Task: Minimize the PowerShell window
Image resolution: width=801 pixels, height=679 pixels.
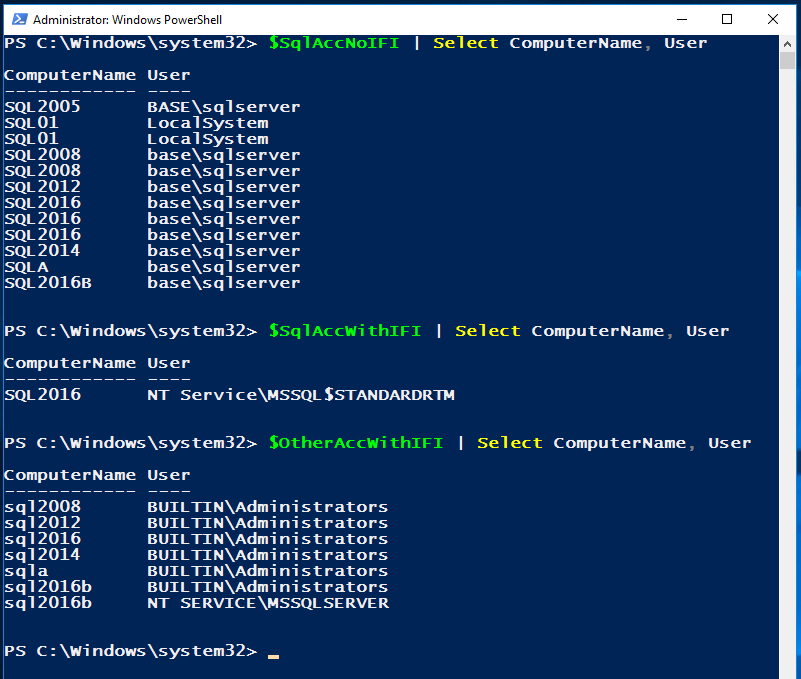Action: 681,19
